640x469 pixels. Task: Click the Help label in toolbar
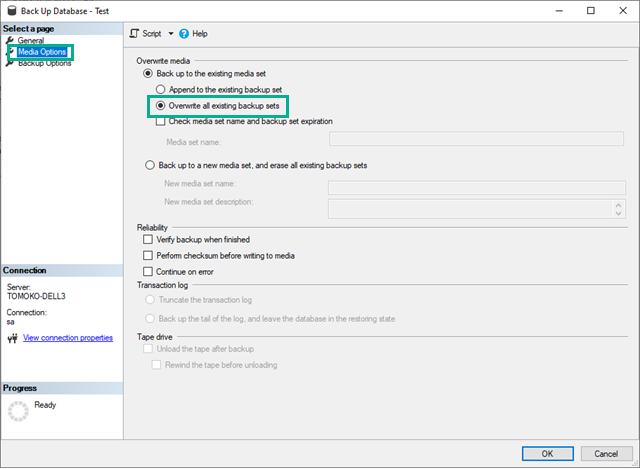point(200,33)
